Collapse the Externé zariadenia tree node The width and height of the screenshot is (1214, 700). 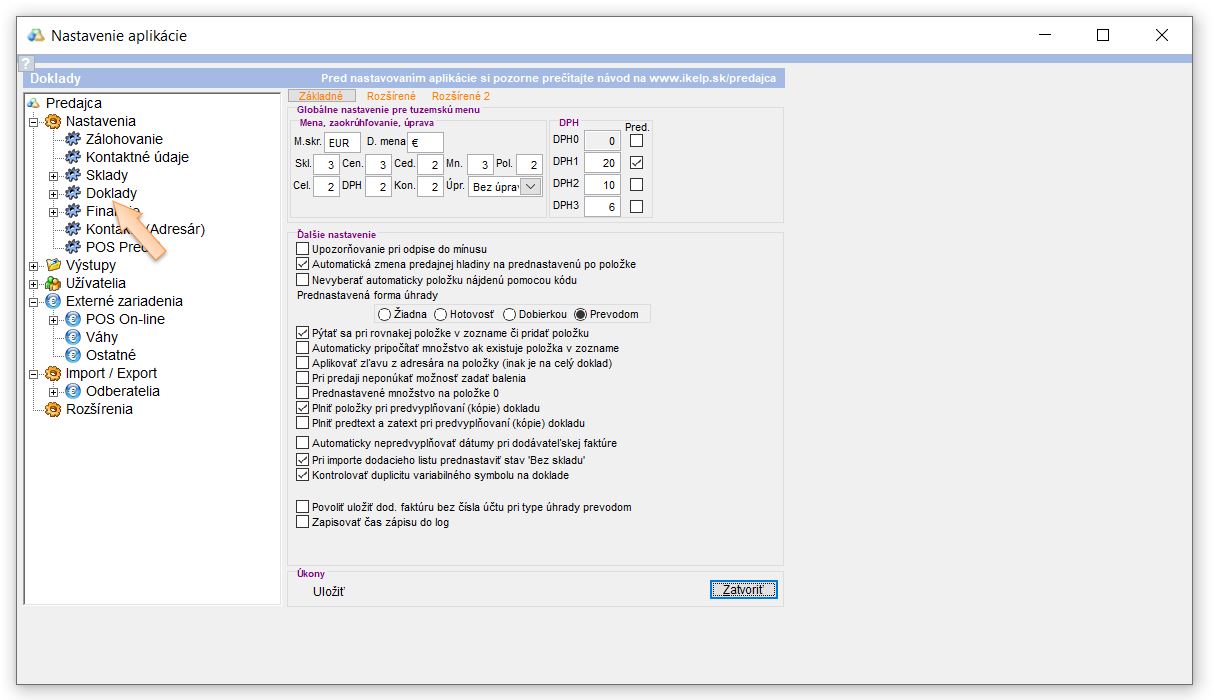(x=34, y=301)
